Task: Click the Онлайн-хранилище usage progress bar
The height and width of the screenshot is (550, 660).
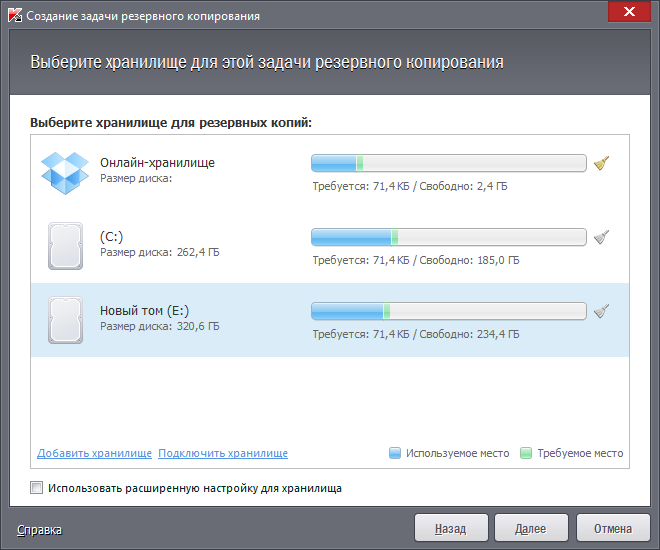Action: (448, 163)
